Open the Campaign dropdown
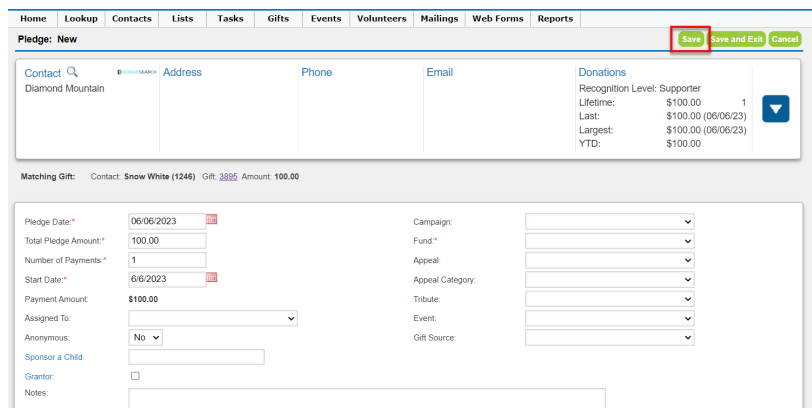This screenshot has width=812, height=412. pos(610,222)
